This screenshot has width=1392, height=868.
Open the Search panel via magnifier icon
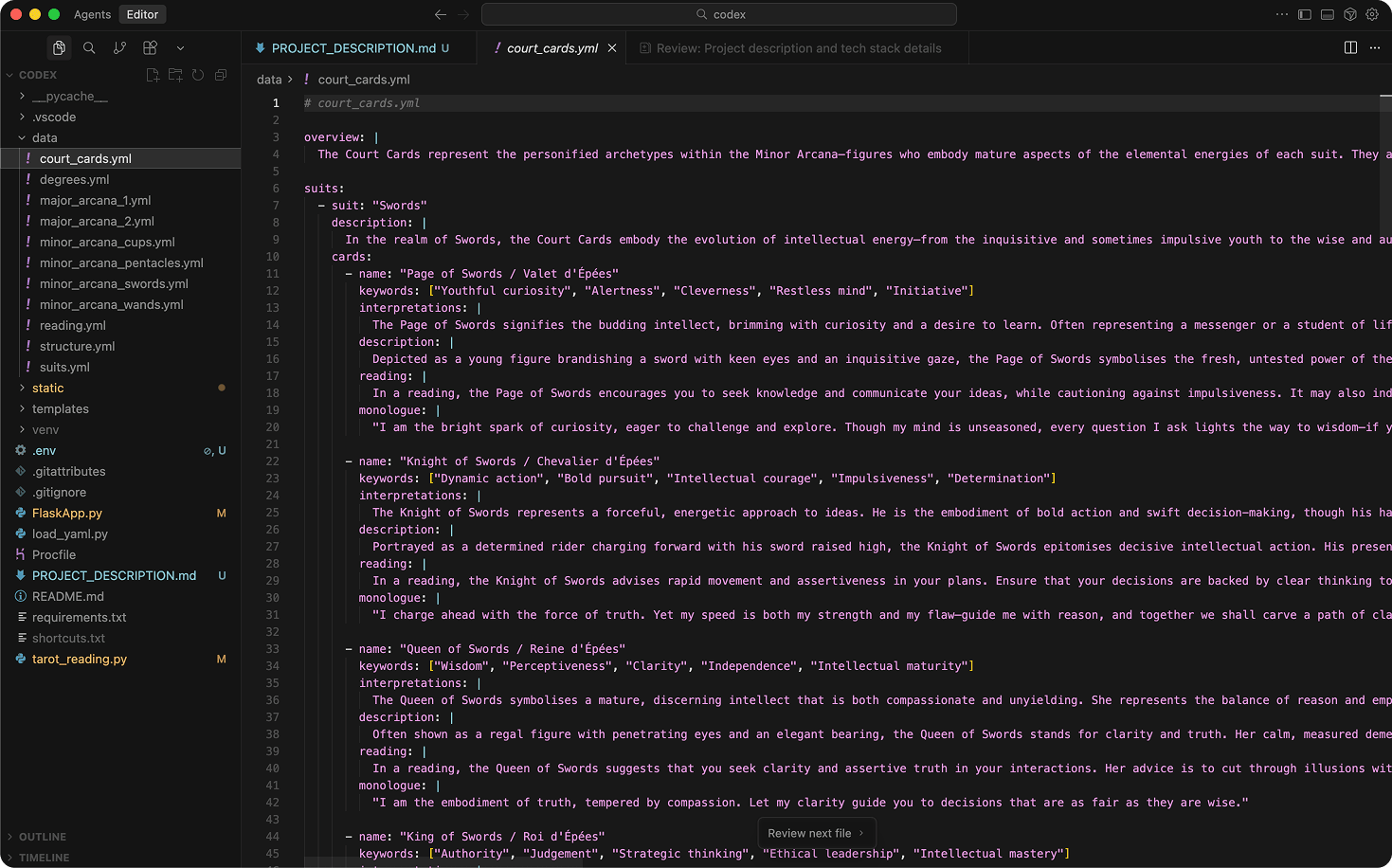tap(89, 46)
